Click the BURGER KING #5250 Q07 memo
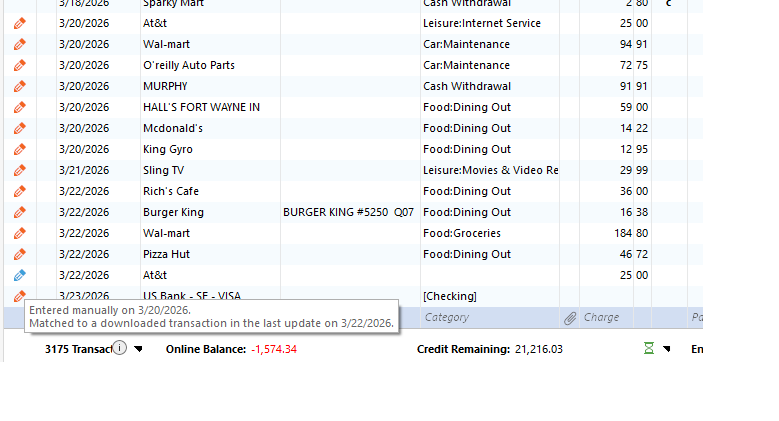The image size is (779, 421). pos(348,212)
